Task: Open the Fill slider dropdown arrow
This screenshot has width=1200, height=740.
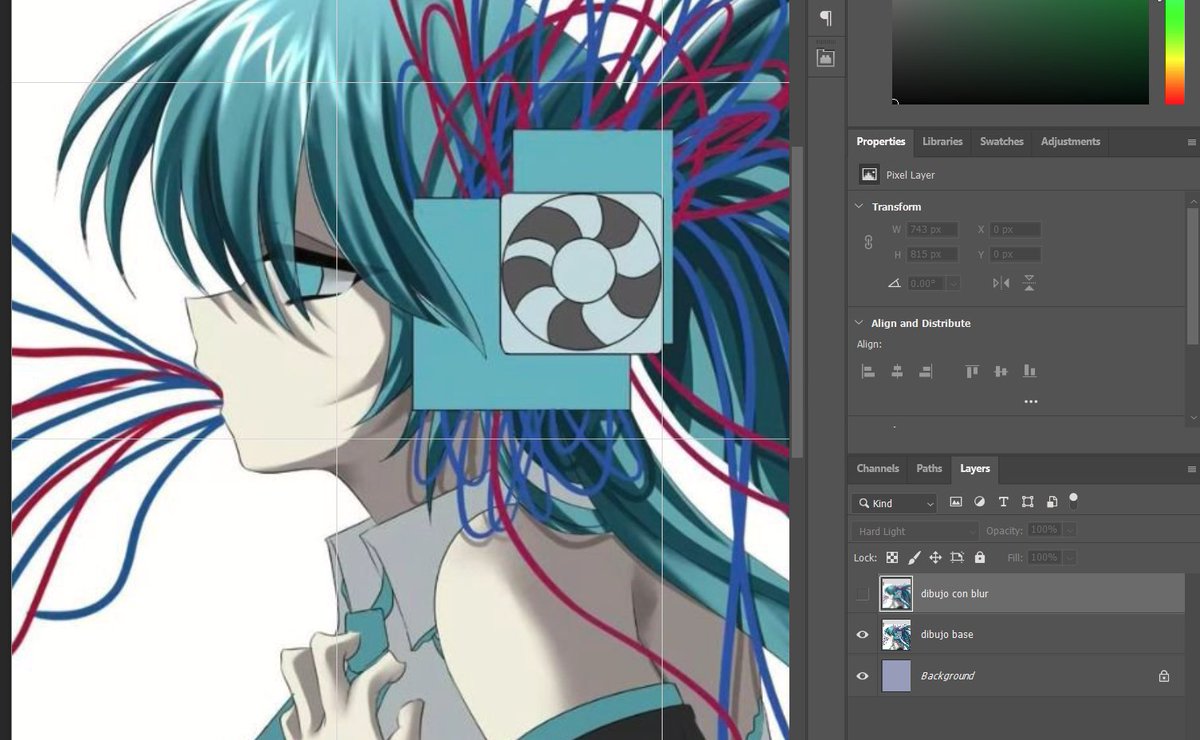Action: [x=1070, y=557]
